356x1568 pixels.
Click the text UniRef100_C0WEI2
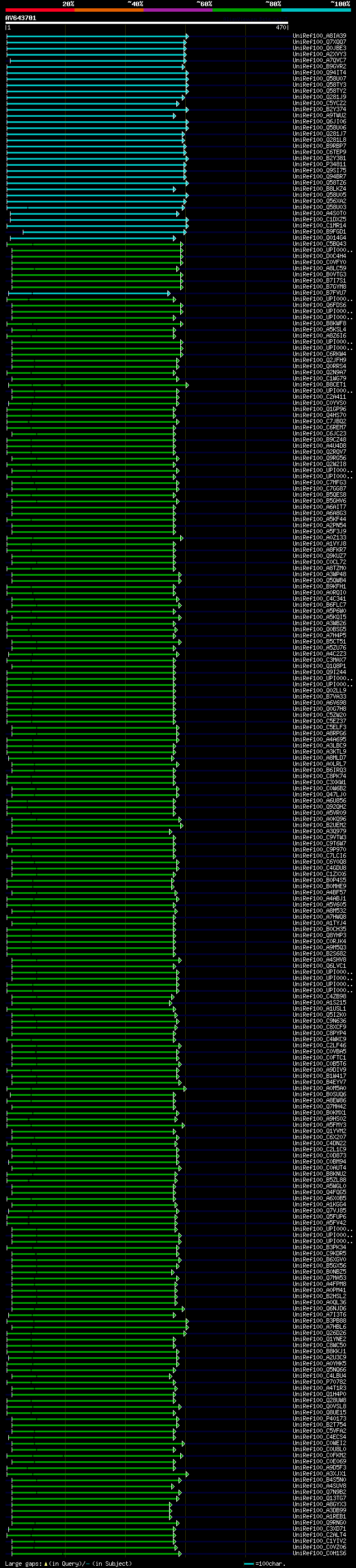pos(319,1443)
